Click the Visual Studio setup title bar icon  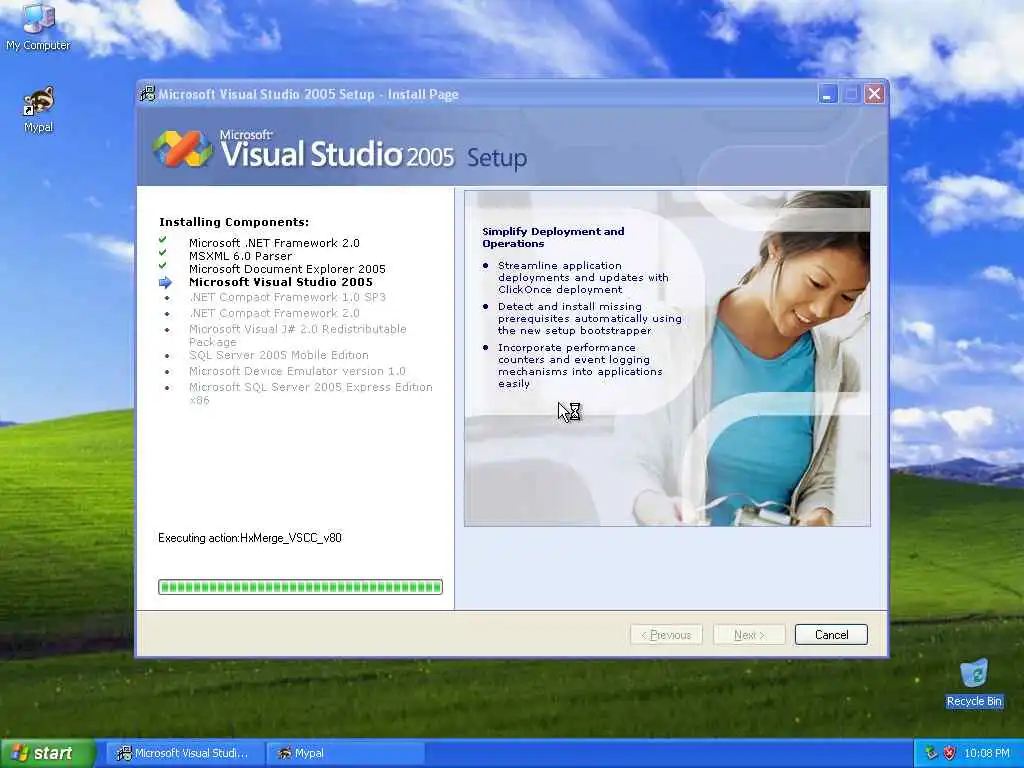tap(148, 94)
